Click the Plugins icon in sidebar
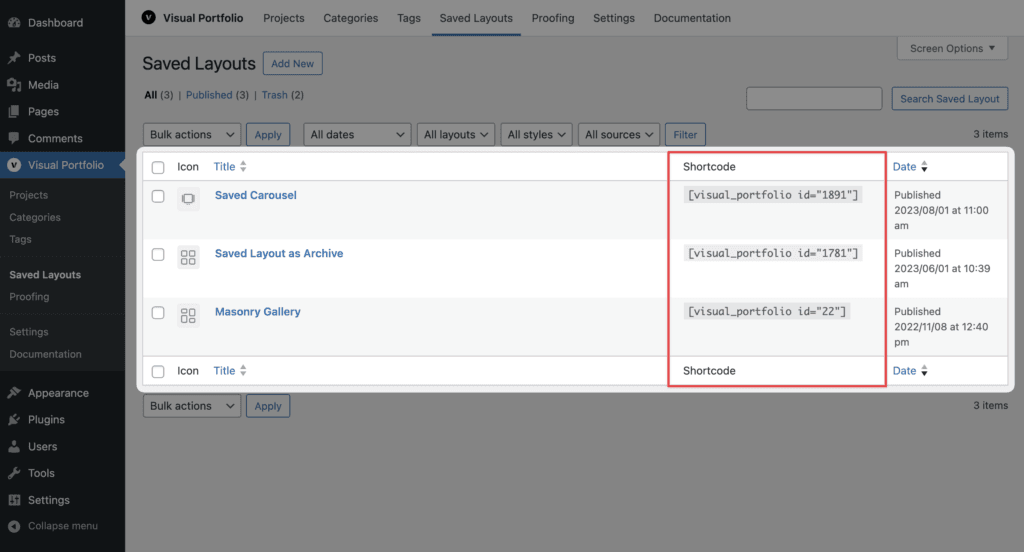The height and width of the screenshot is (552, 1024). [14, 419]
